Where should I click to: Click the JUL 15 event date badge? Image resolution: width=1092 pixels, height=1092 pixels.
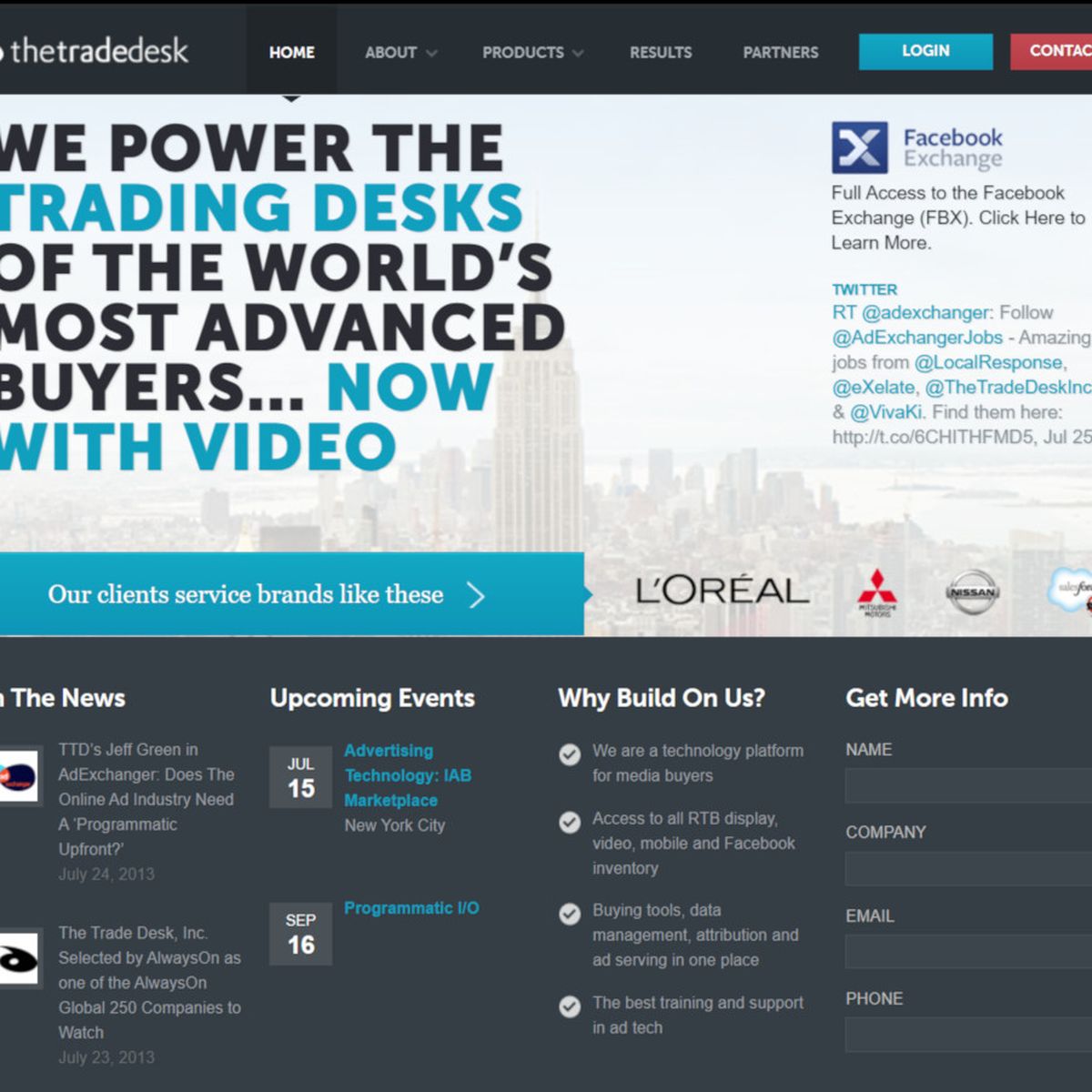300,777
